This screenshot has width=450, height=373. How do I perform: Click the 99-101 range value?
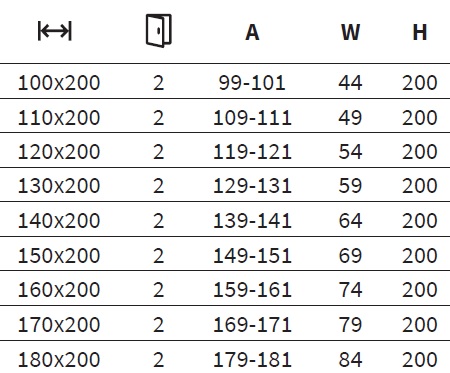coord(252,83)
